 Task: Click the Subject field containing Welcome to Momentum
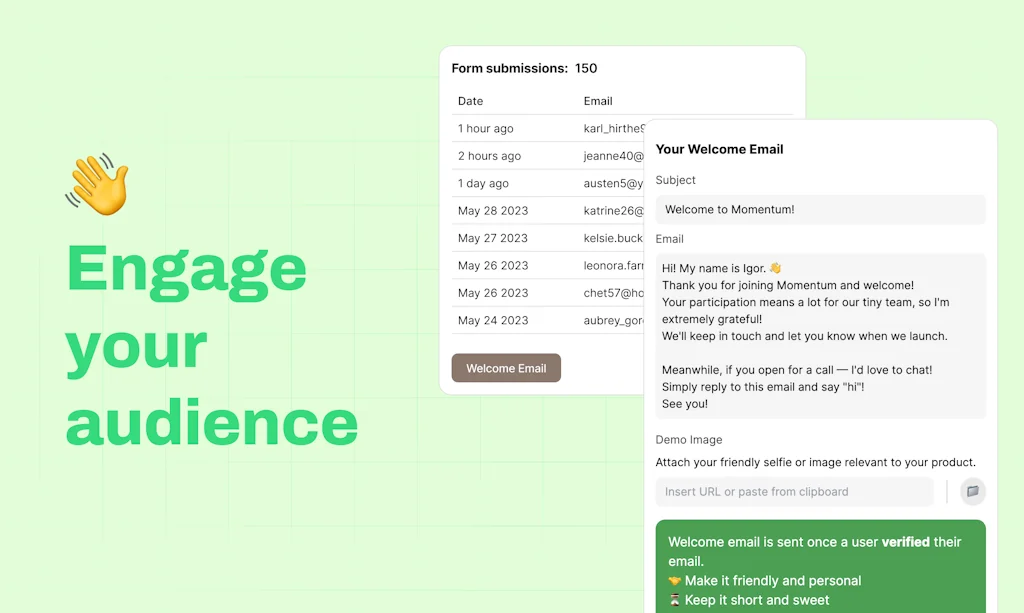click(820, 210)
